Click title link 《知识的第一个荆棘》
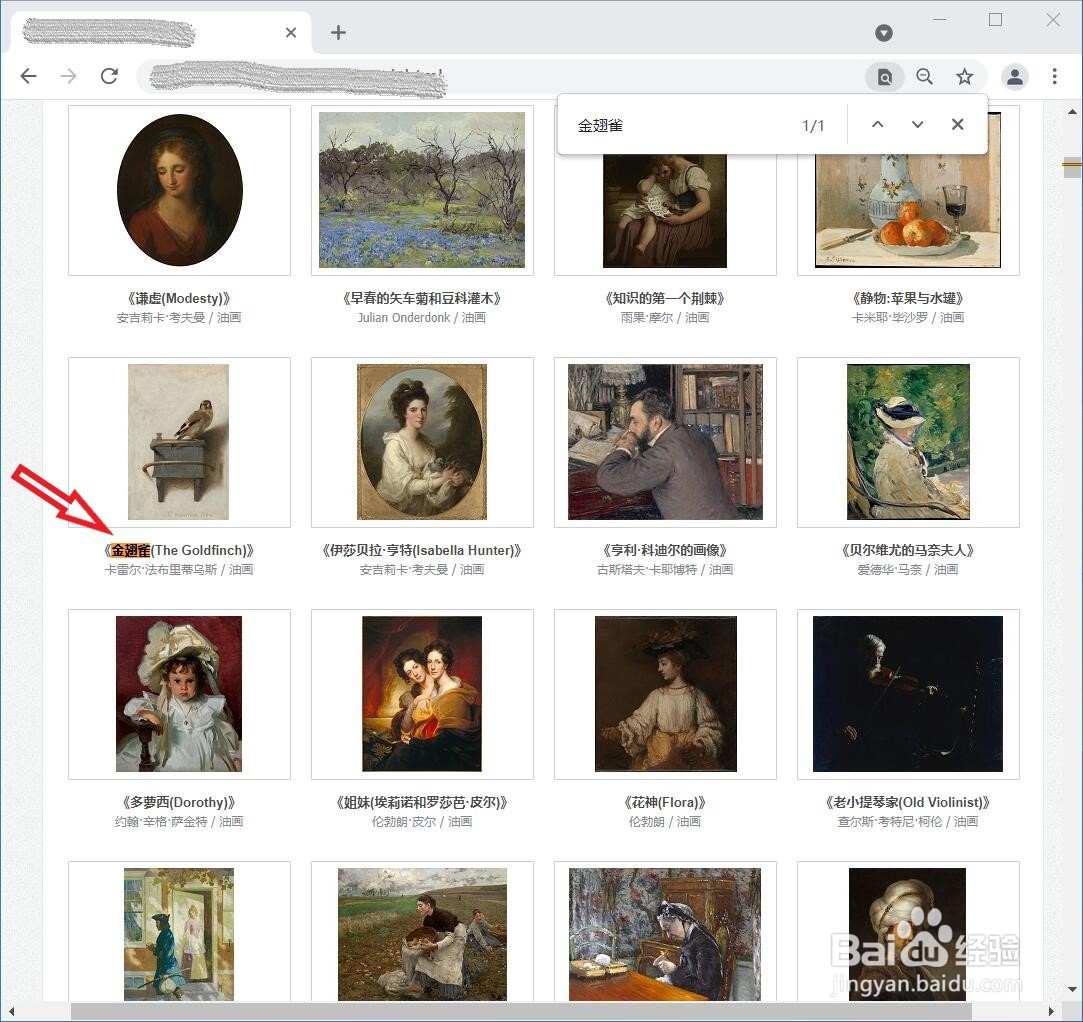Image resolution: width=1083 pixels, height=1022 pixels. pyautogui.click(x=665, y=298)
